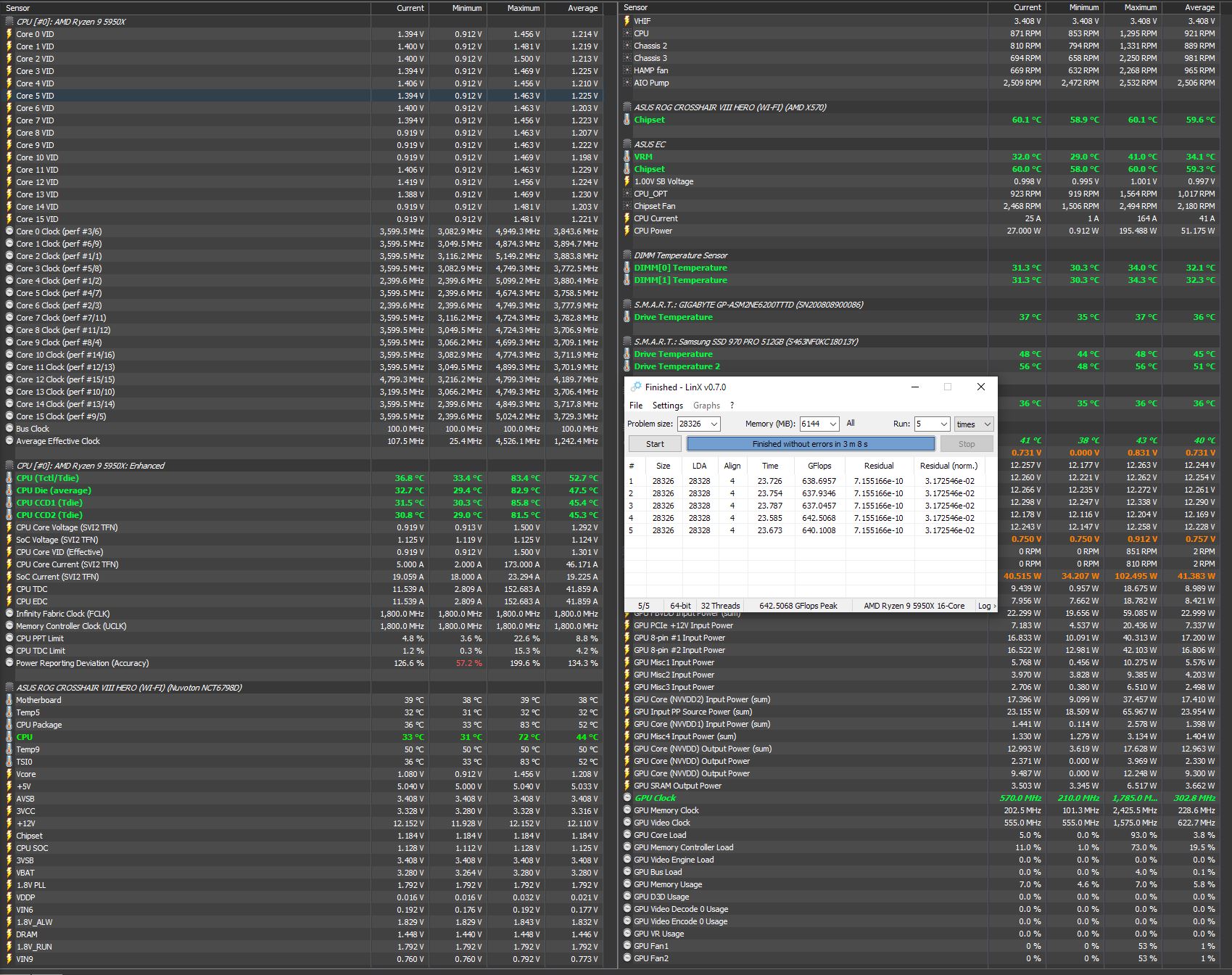
Task: Click the icon beside GPU Core Load
Action: pyautogui.click(x=627, y=835)
